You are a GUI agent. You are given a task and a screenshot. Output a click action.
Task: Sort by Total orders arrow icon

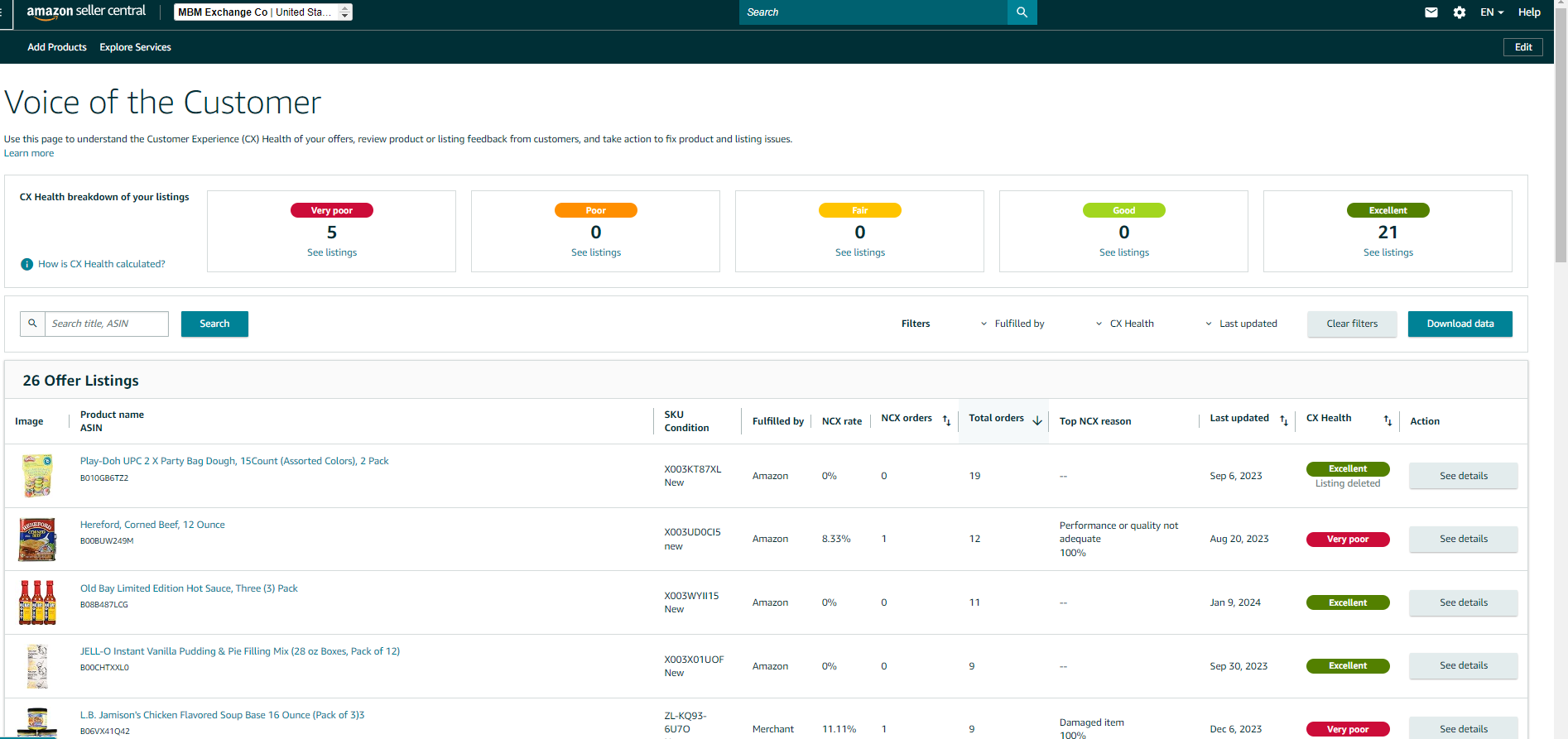click(1037, 421)
